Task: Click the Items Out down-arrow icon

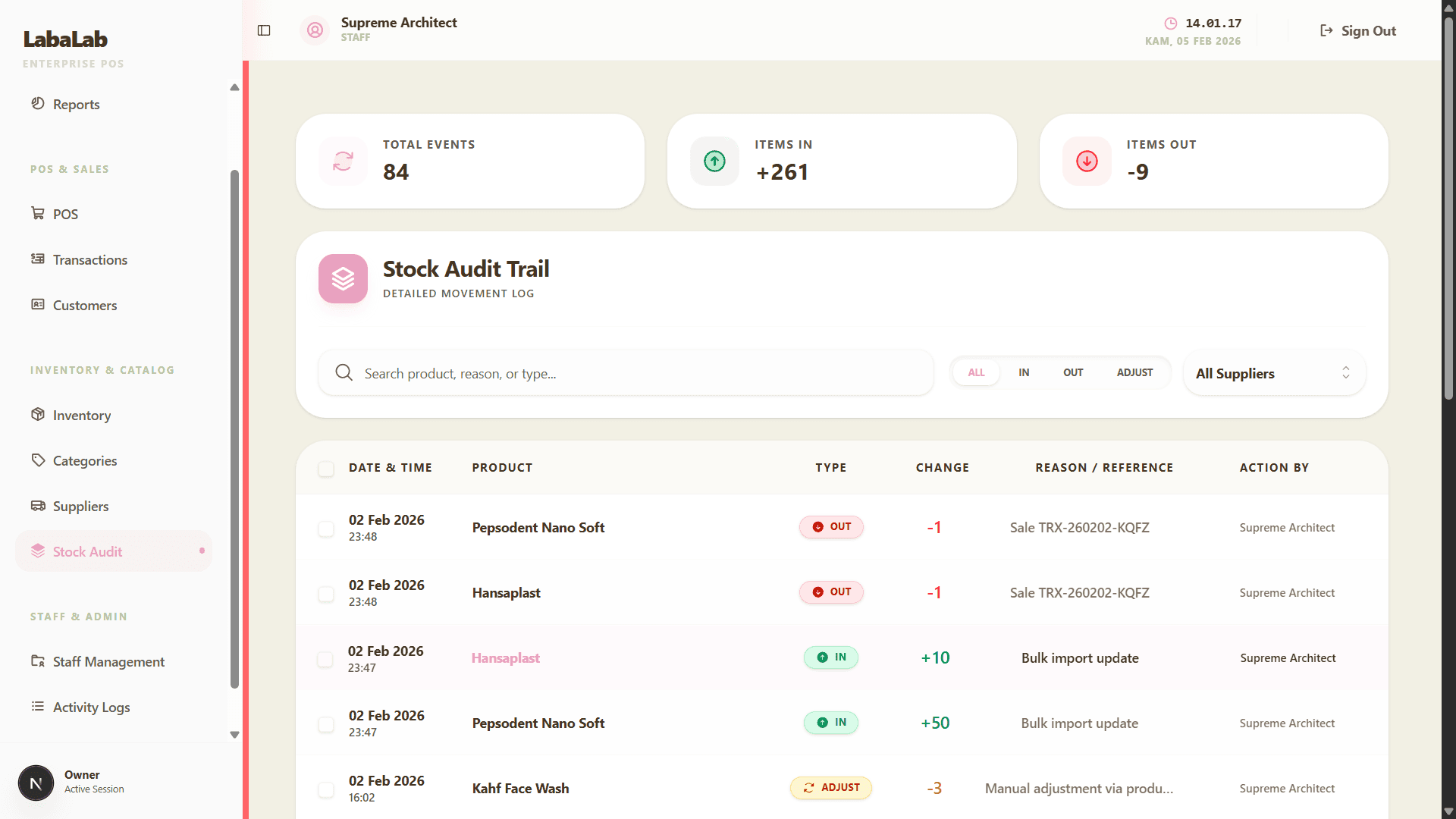Action: point(1087,161)
